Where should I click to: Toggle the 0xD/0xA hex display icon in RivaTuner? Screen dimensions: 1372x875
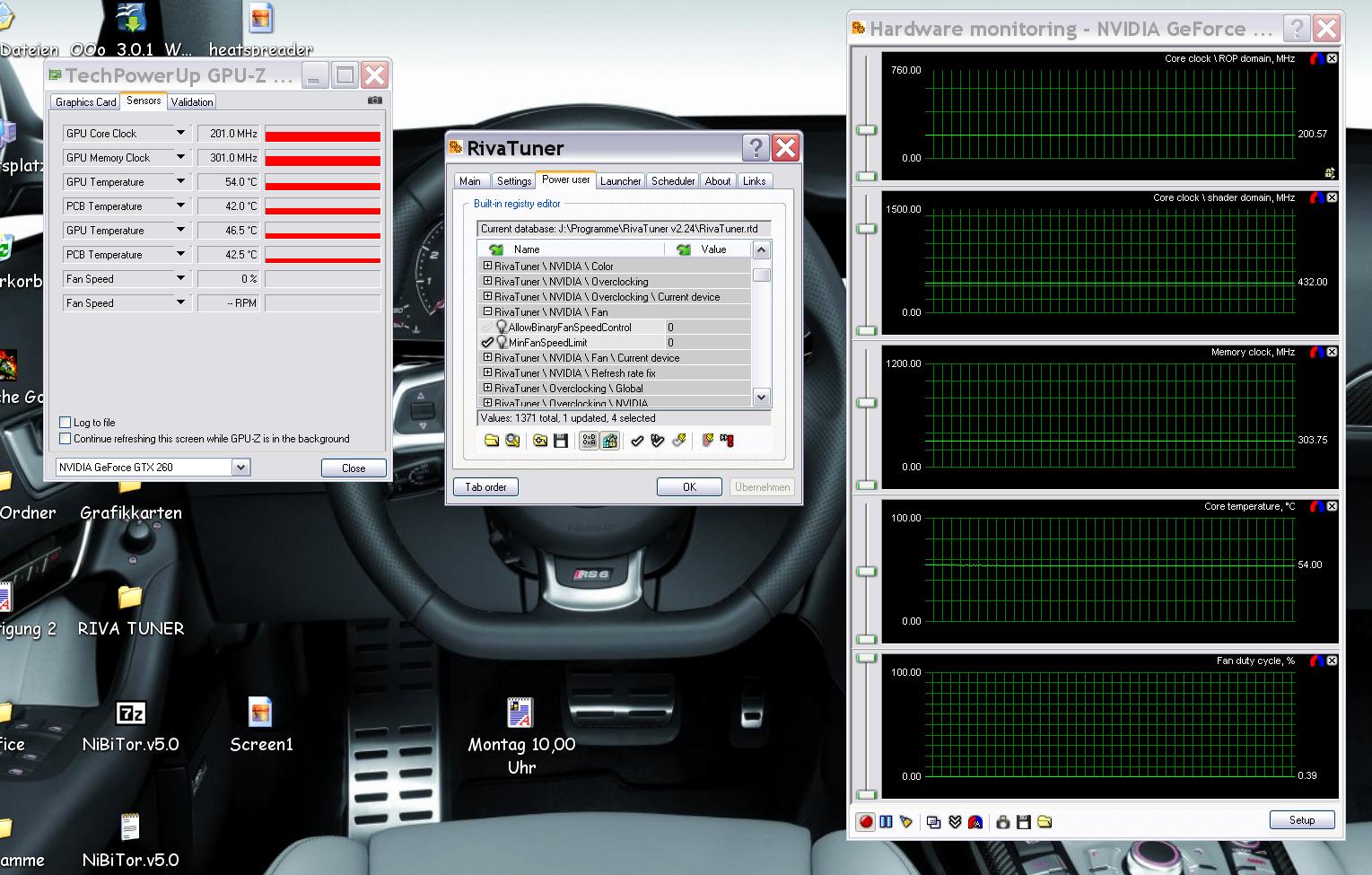[589, 441]
